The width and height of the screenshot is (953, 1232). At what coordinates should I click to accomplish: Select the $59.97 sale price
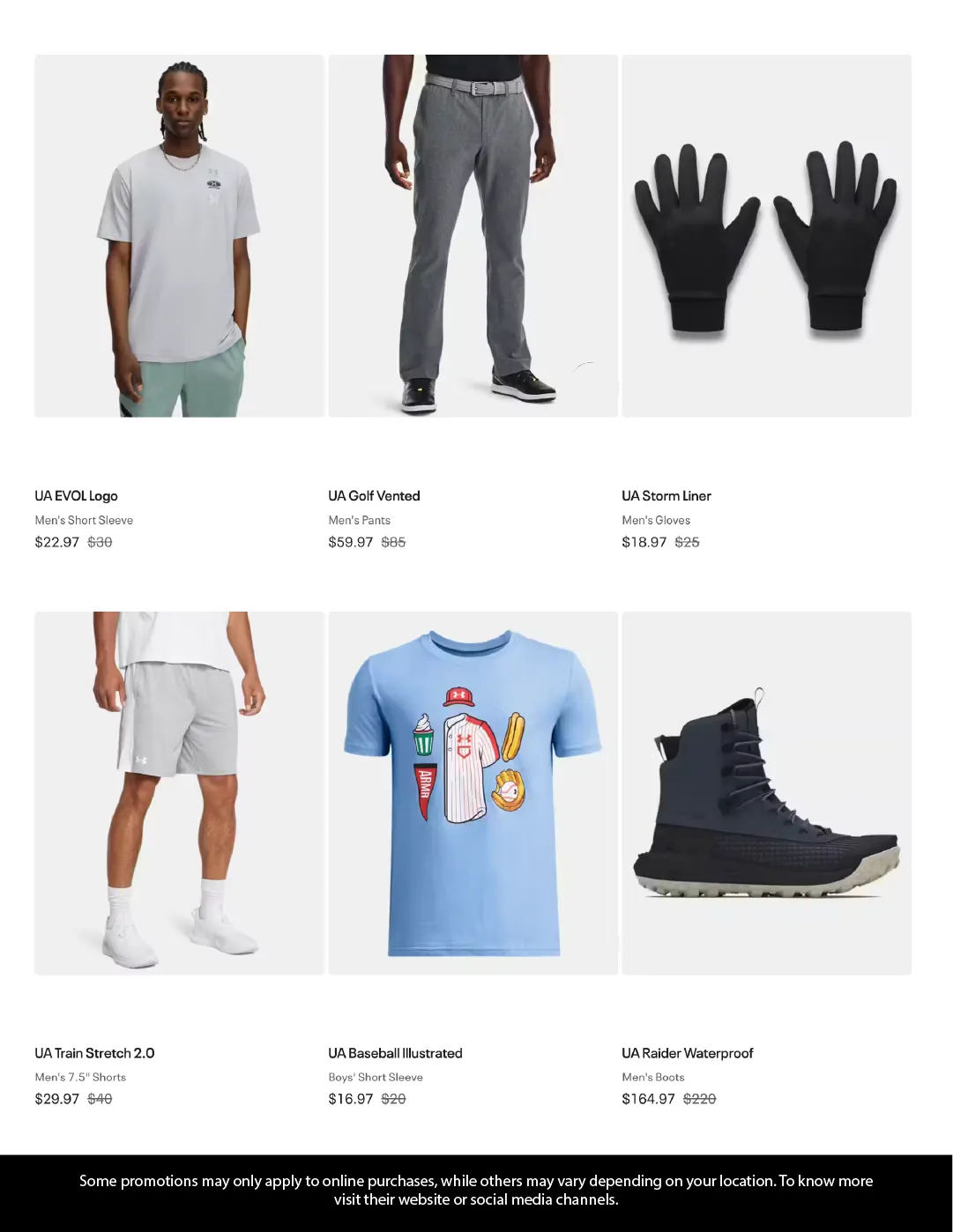tap(351, 542)
